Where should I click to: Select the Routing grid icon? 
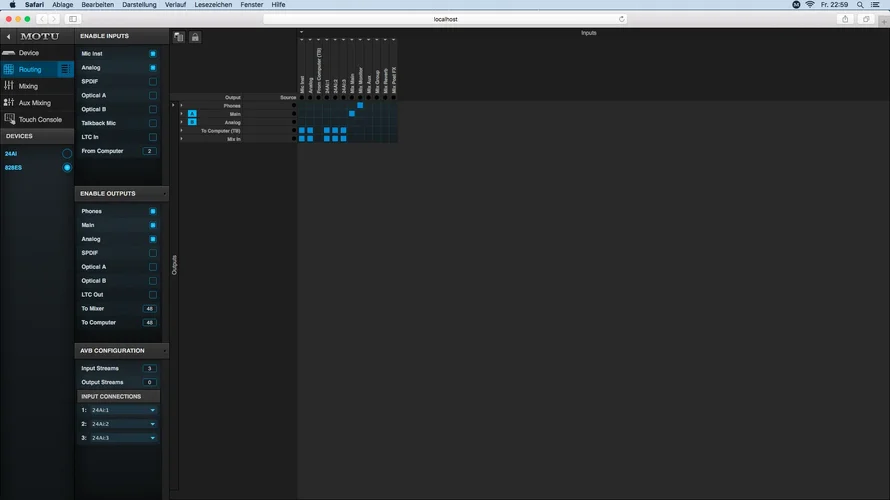[x=9, y=69]
